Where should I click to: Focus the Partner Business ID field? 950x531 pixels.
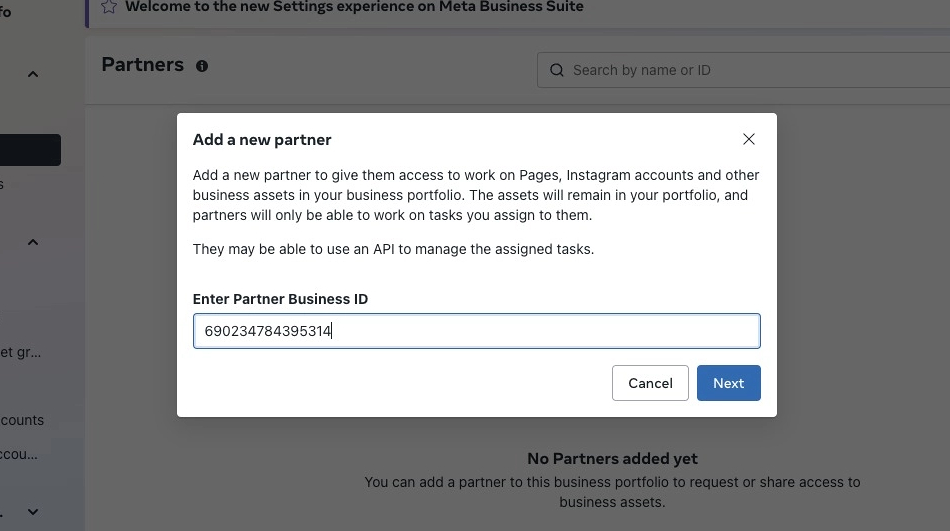click(x=476, y=331)
